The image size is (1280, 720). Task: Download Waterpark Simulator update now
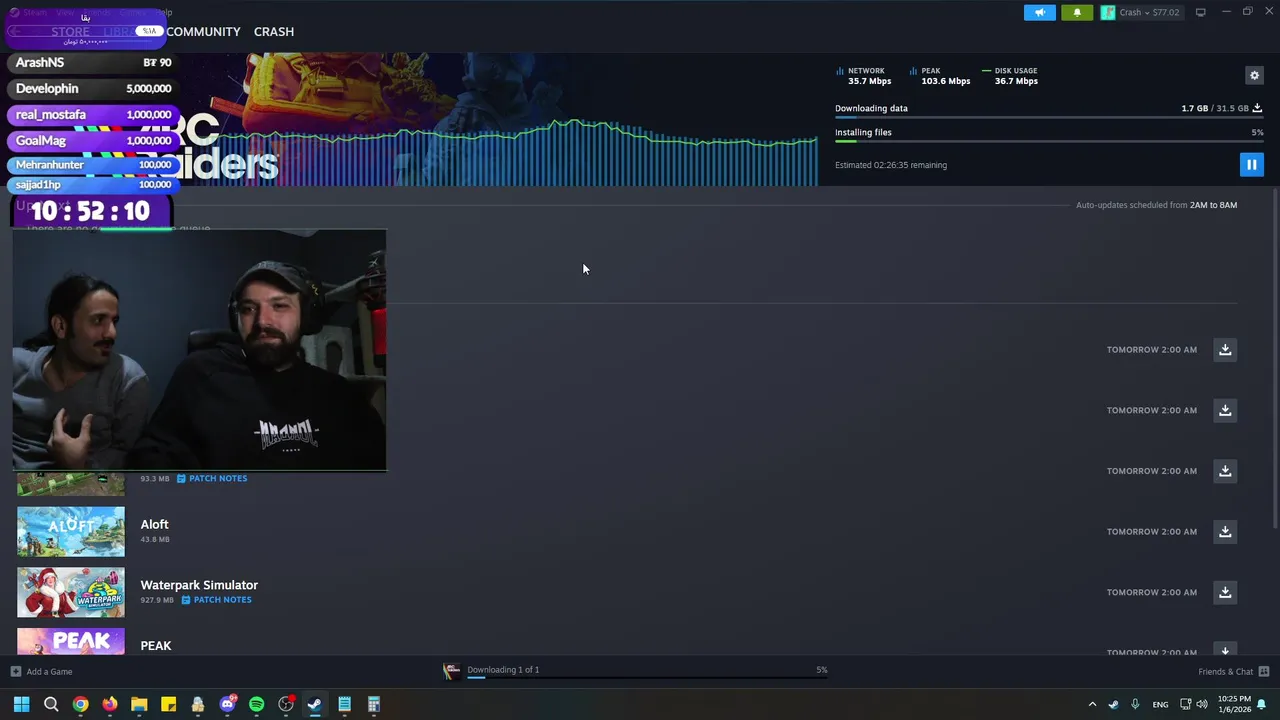pos(1225,592)
